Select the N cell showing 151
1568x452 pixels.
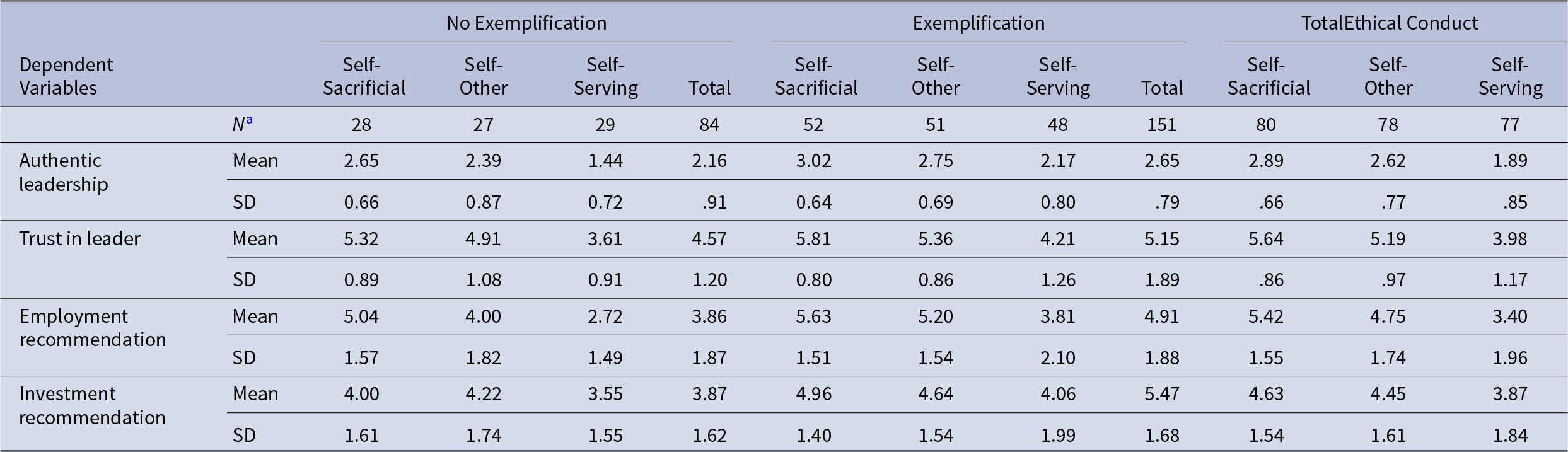(x=1161, y=125)
